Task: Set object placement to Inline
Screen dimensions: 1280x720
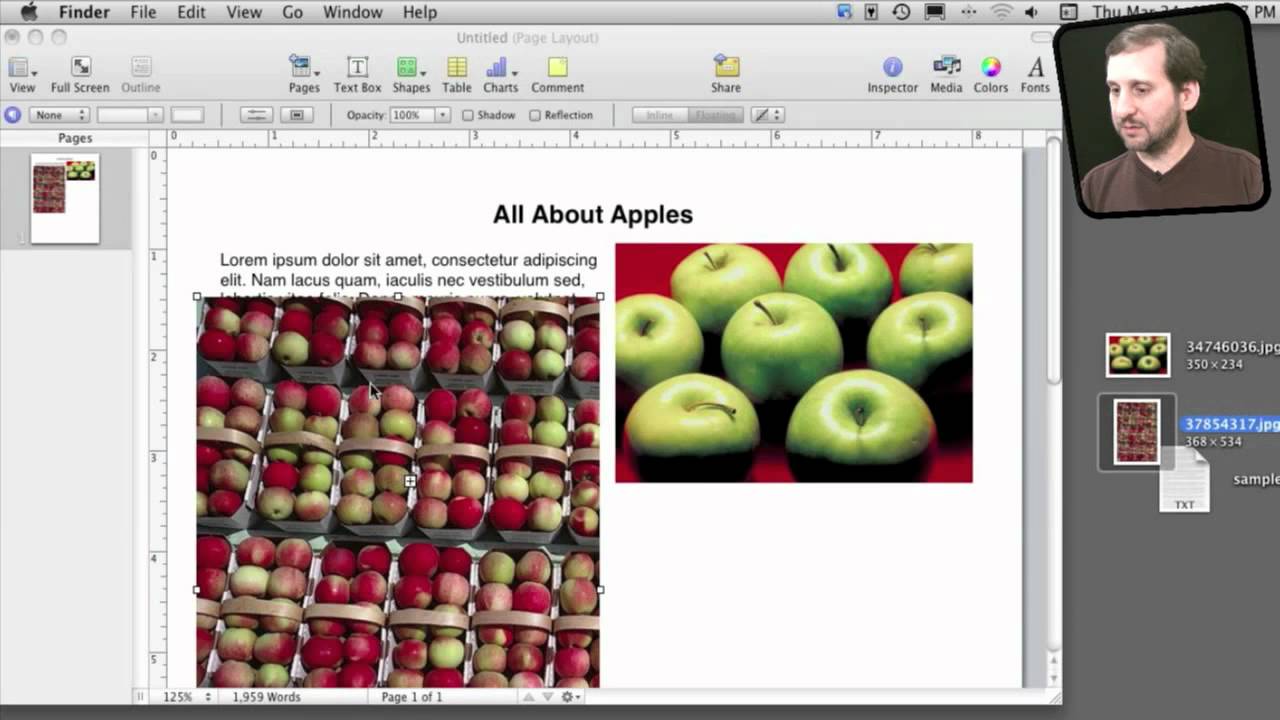Action: (660, 115)
